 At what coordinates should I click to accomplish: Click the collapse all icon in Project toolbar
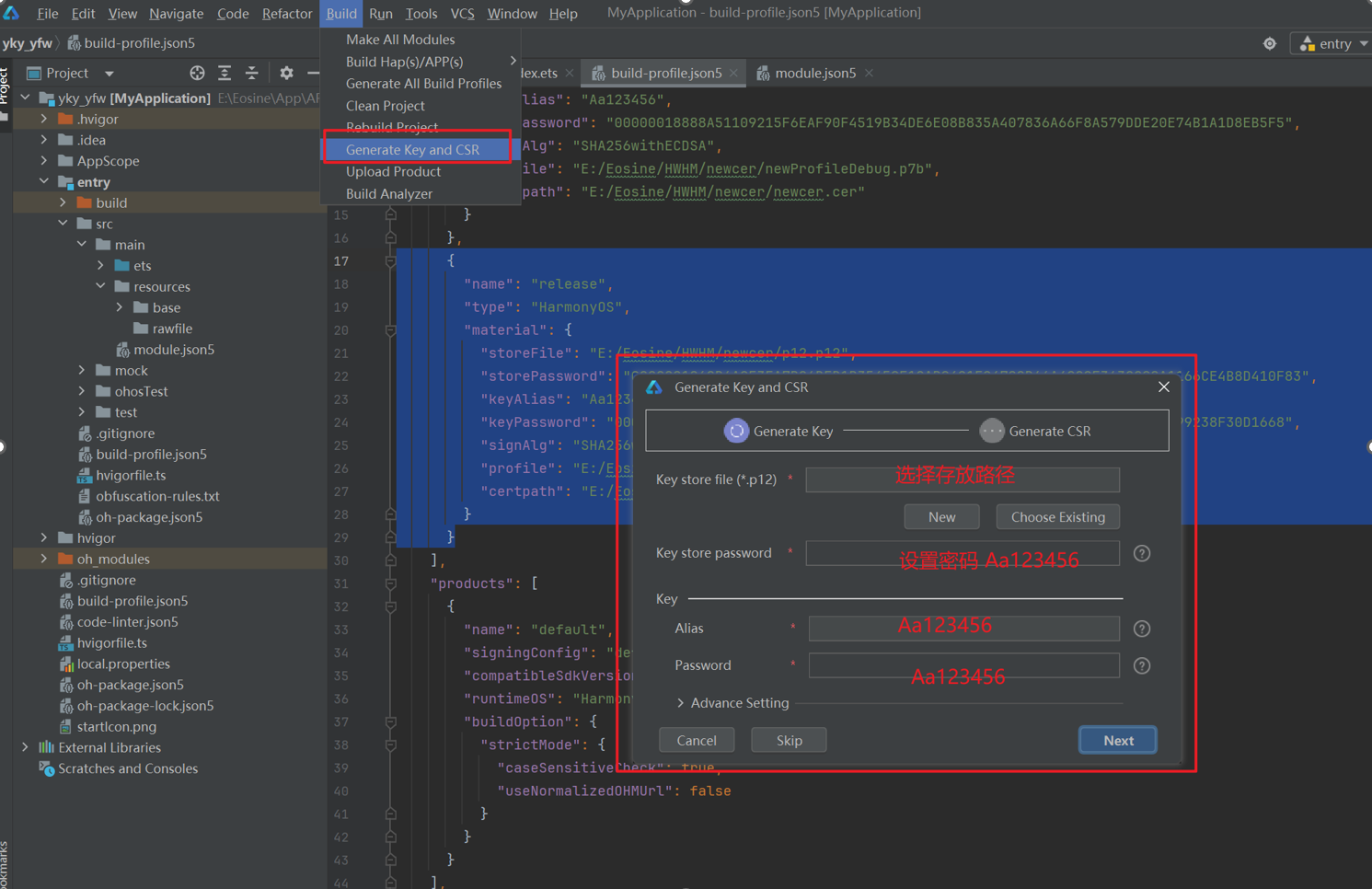point(252,73)
